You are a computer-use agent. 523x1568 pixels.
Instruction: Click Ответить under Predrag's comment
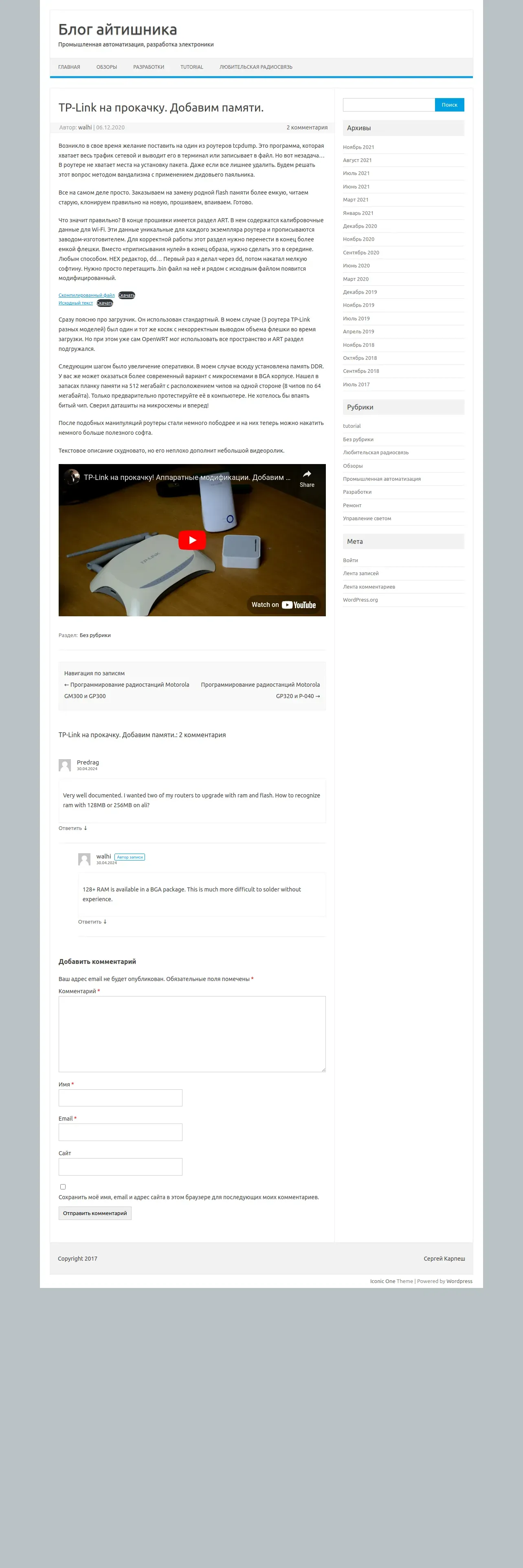(73, 828)
